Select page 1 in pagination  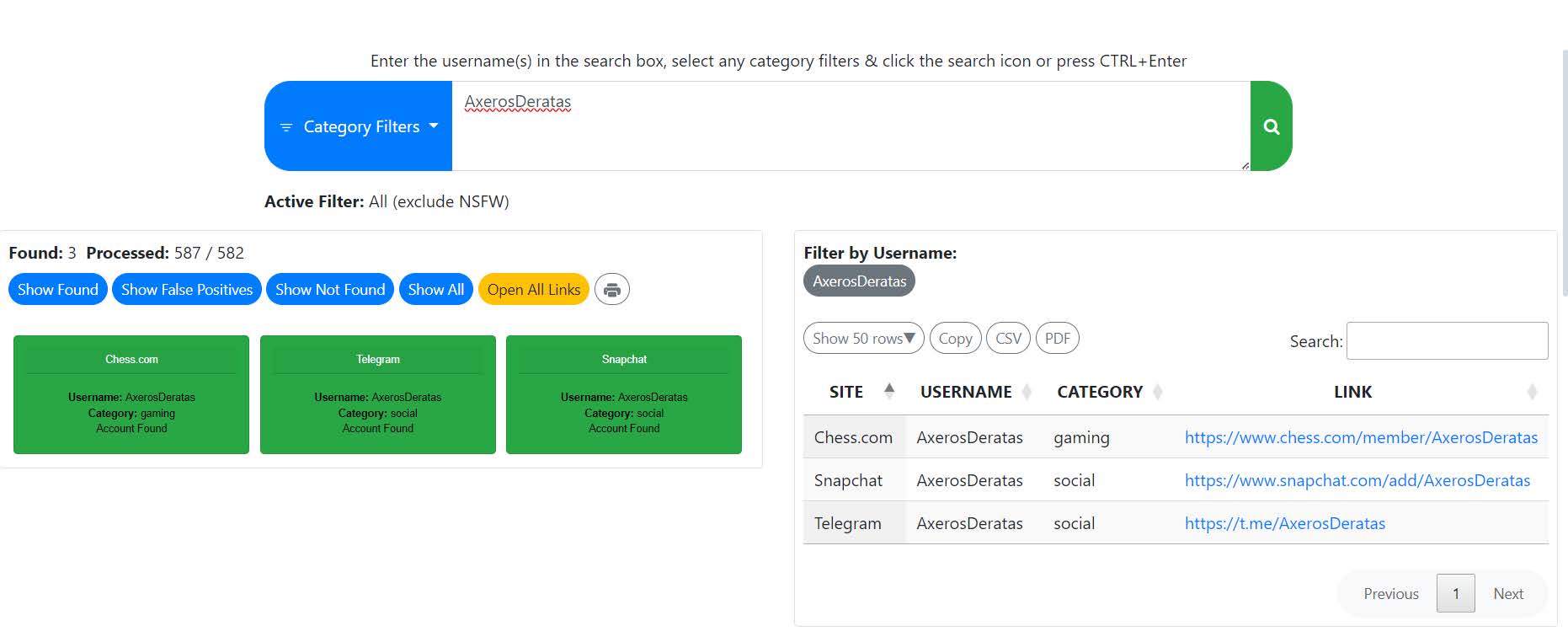coord(1456,594)
